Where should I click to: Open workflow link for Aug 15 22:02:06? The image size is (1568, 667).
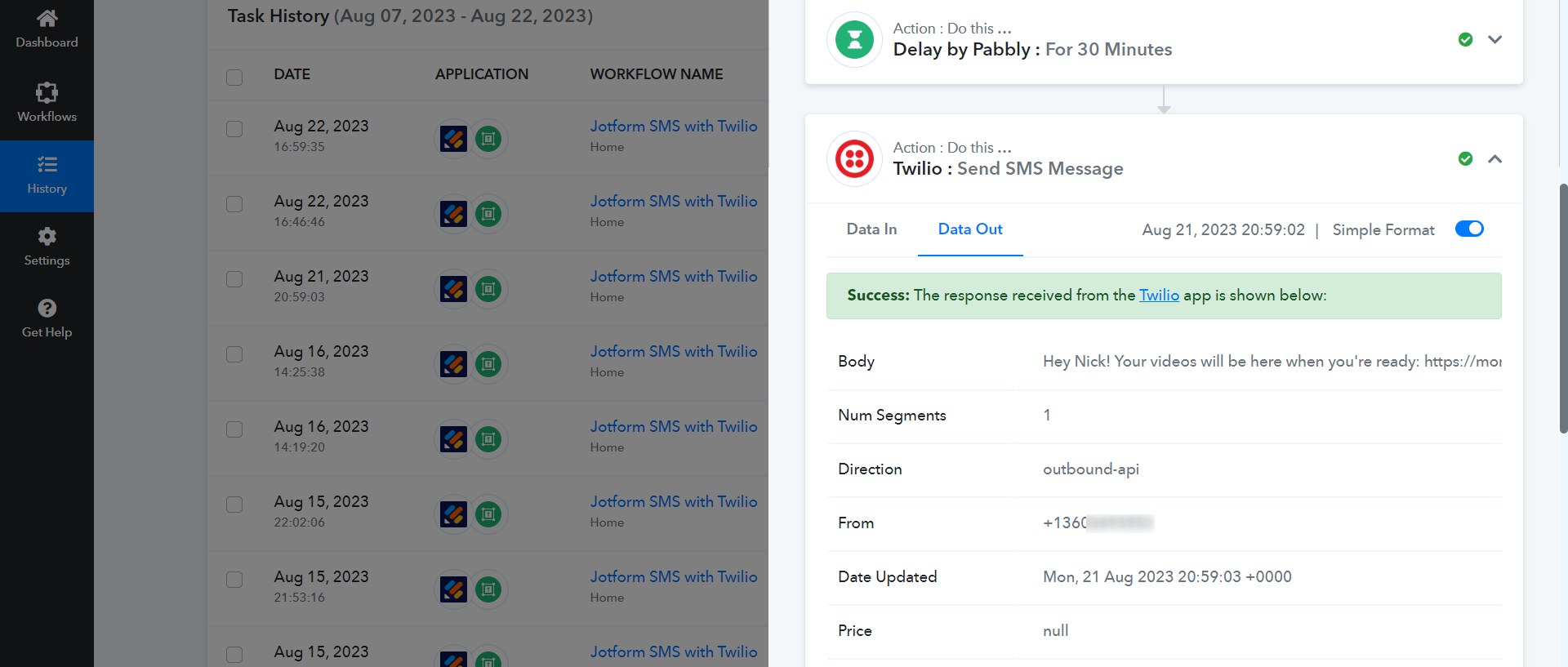coord(674,501)
